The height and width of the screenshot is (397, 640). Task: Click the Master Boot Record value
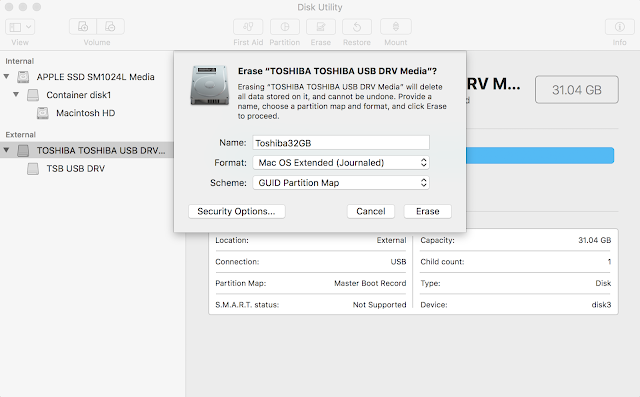pos(370,283)
